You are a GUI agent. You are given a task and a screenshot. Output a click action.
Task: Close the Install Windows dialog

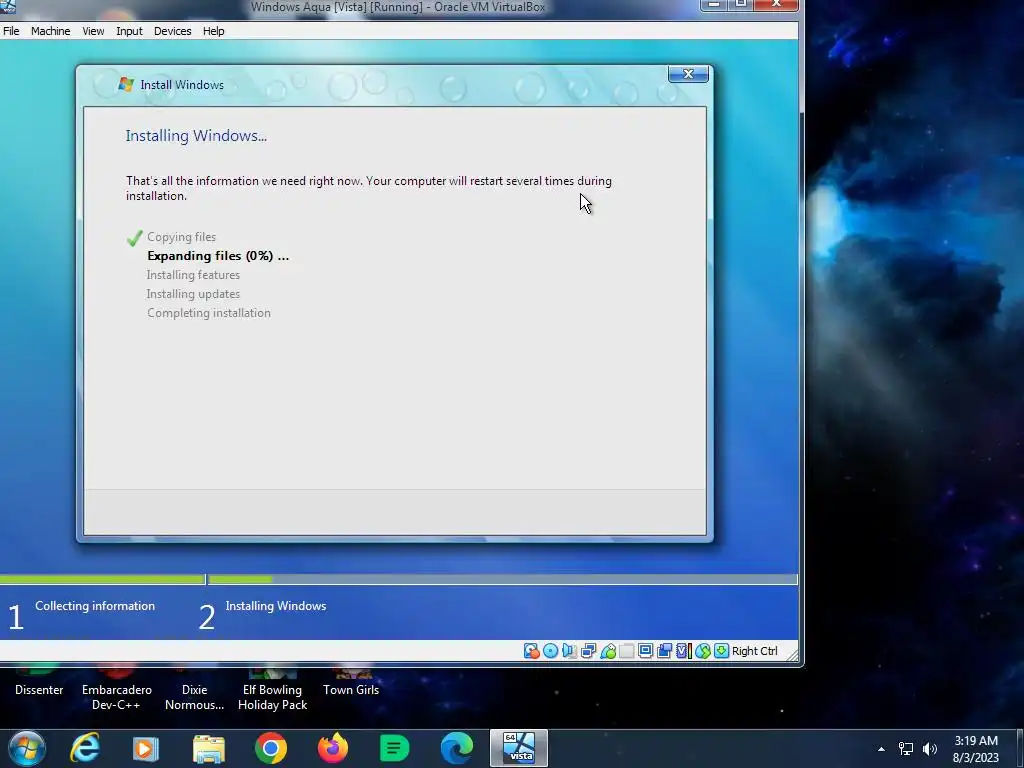pos(688,74)
